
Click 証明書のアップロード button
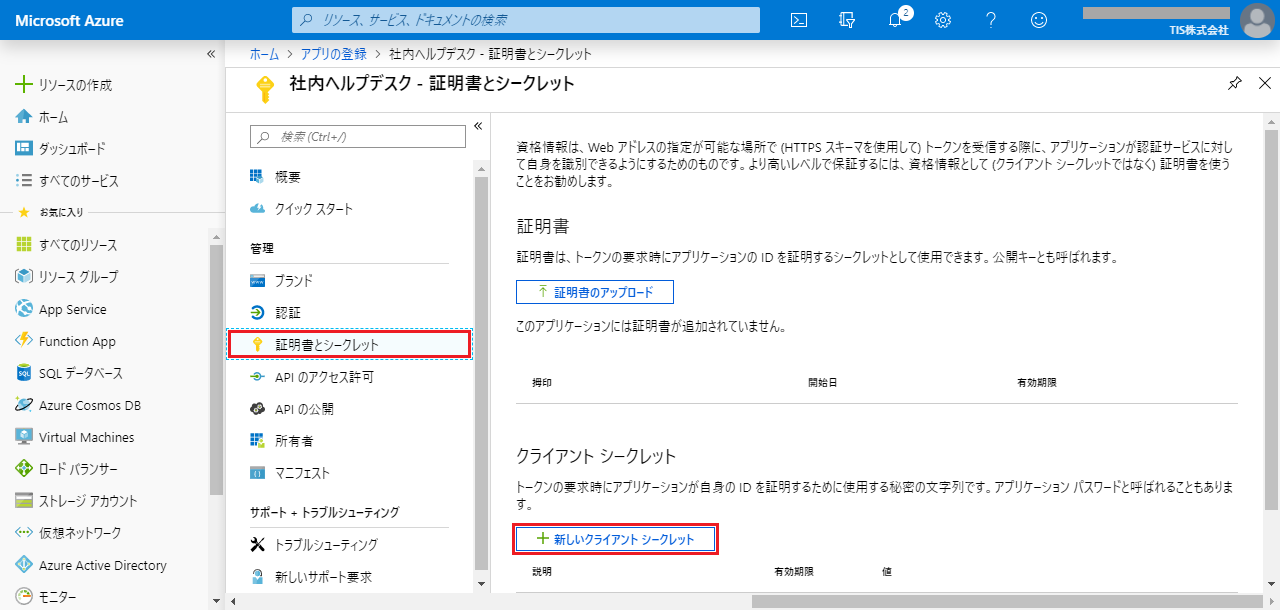(x=595, y=292)
